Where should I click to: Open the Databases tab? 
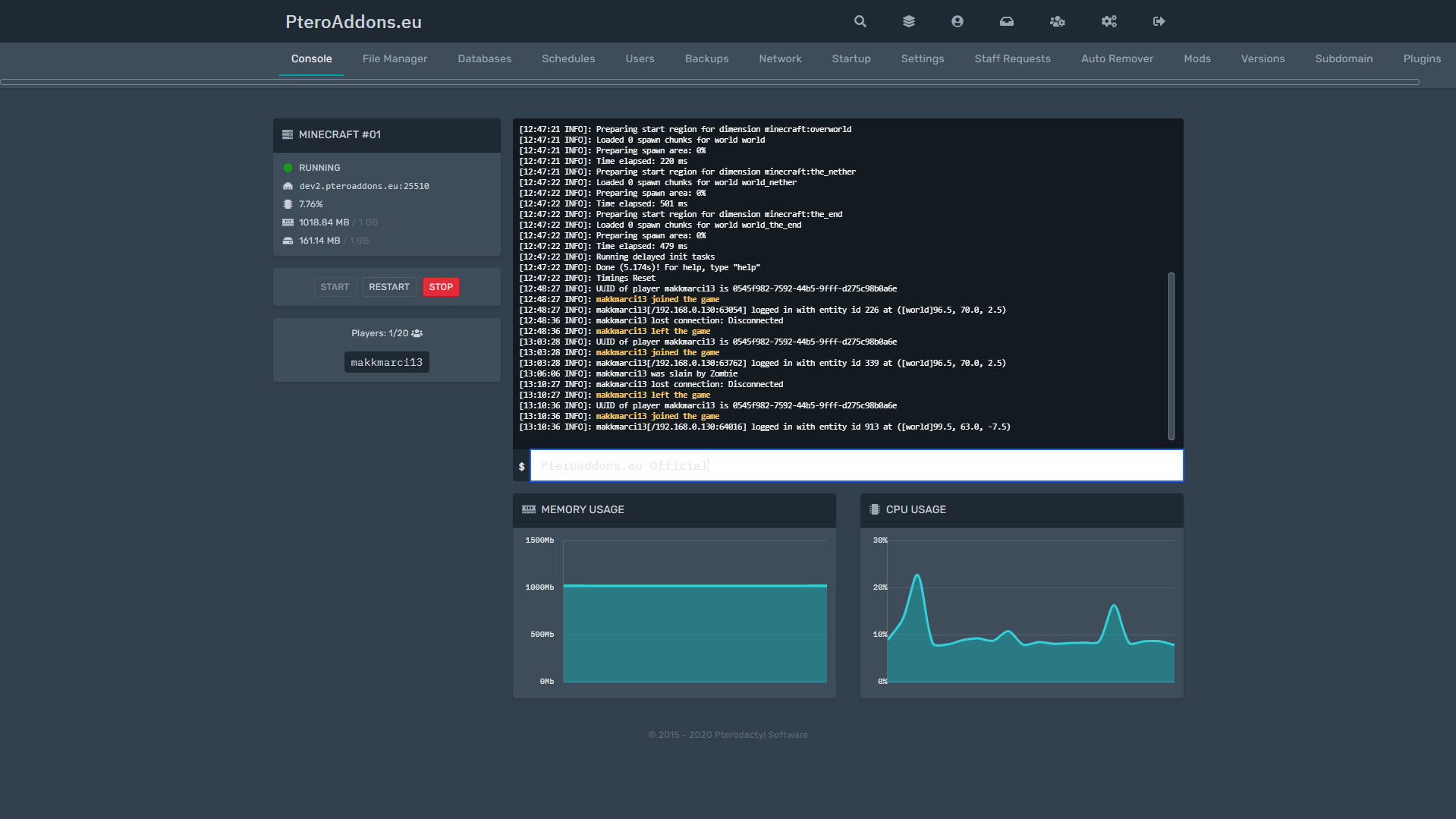click(x=484, y=58)
